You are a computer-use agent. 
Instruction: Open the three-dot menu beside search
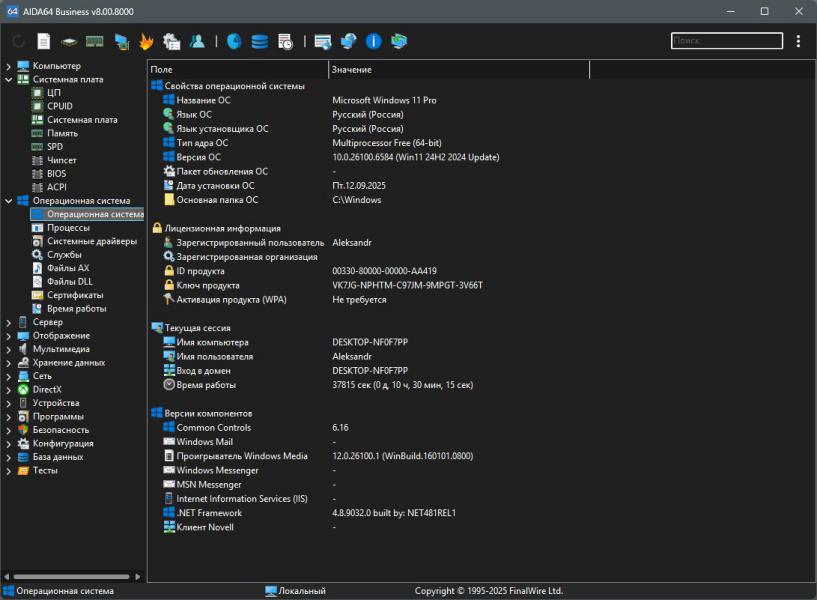pyautogui.click(x=798, y=41)
